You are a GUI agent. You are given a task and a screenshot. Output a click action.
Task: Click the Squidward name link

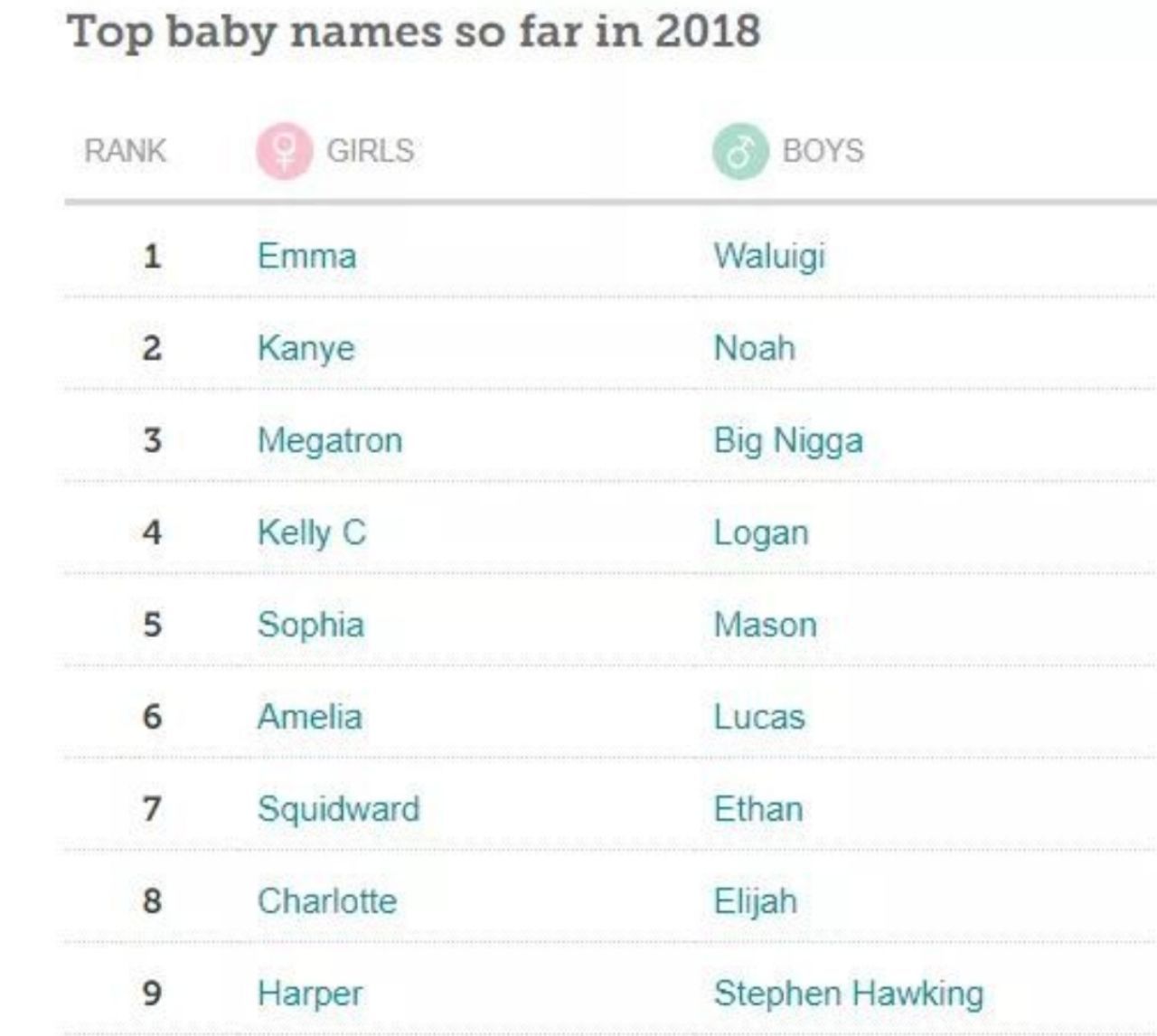click(339, 809)
